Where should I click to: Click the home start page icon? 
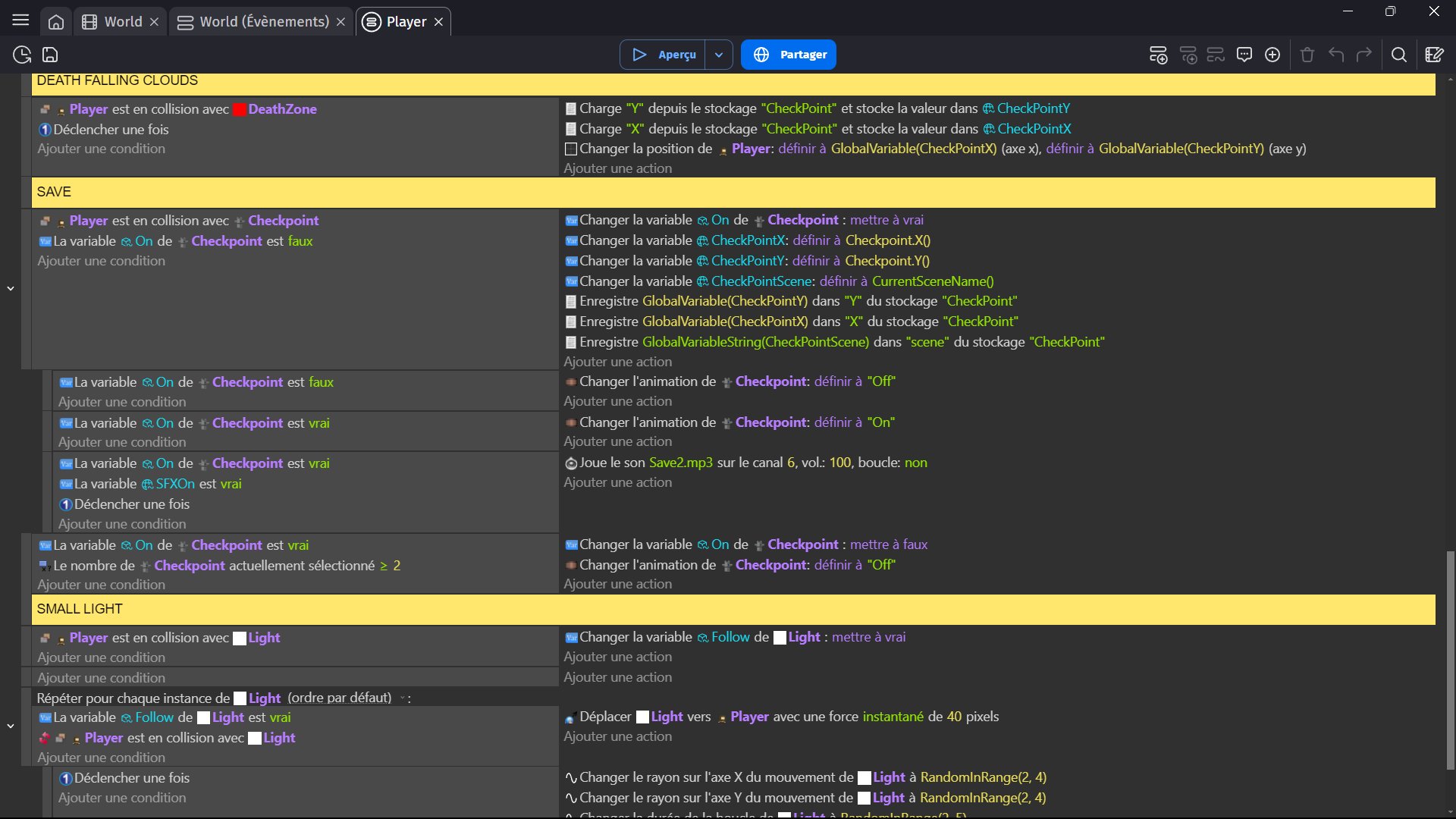[x=56, y=22]
